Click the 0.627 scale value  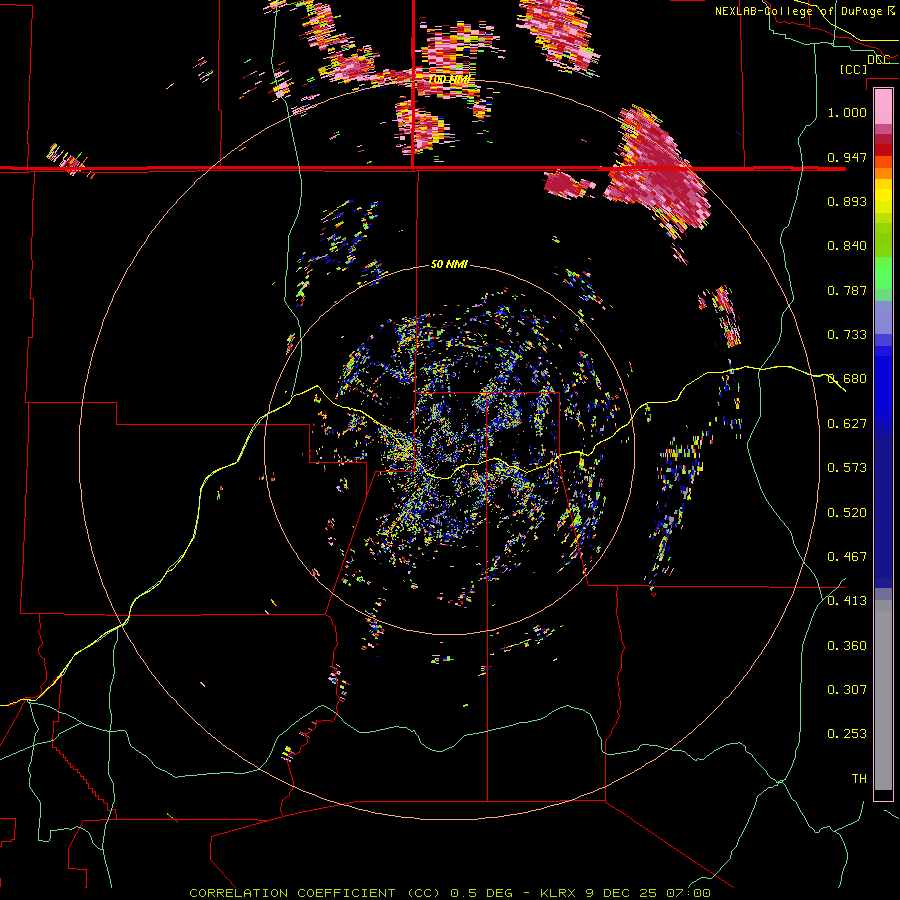click(x=847, y=424)
